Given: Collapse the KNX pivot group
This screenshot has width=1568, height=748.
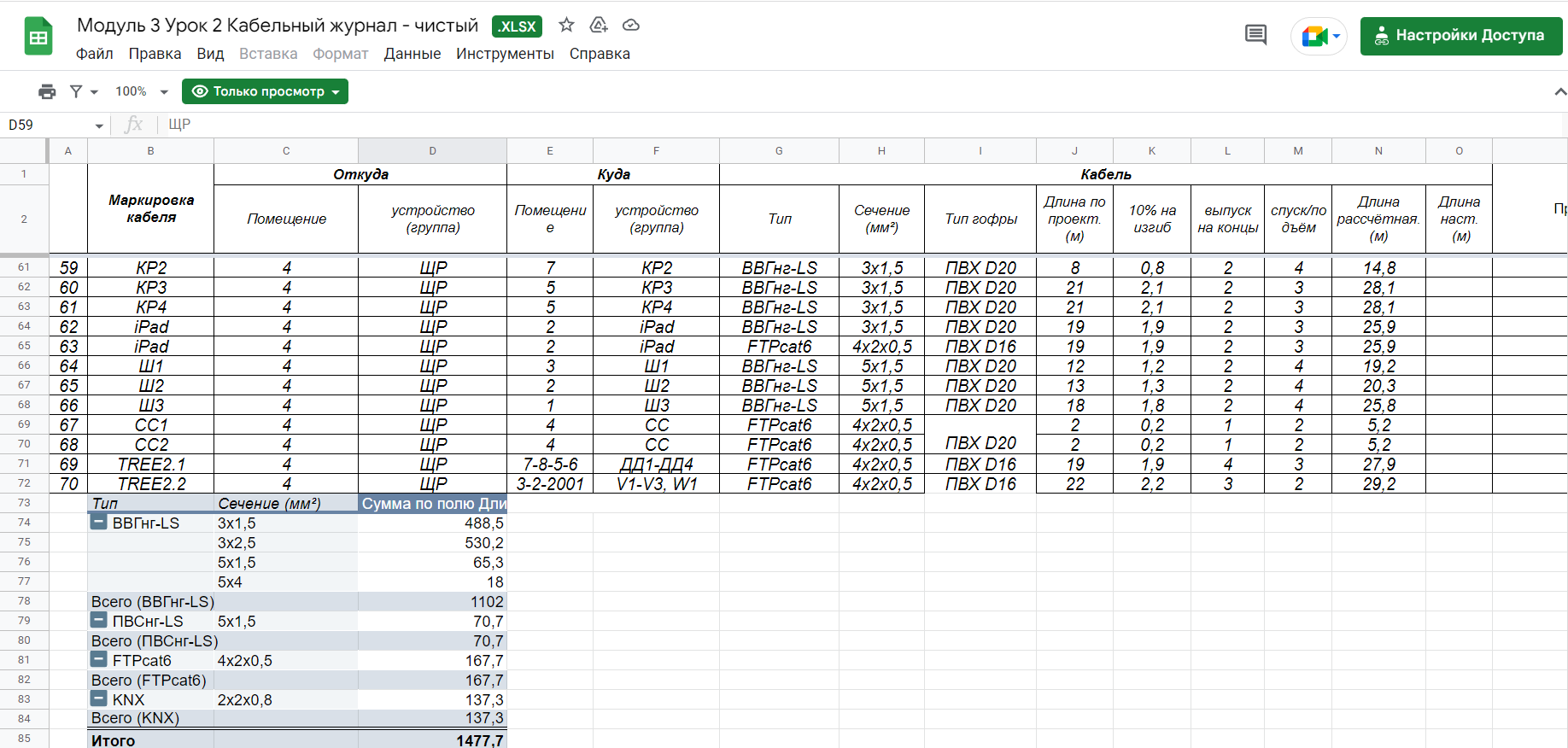Looking at the screenshot, I should tap(99, 699).
